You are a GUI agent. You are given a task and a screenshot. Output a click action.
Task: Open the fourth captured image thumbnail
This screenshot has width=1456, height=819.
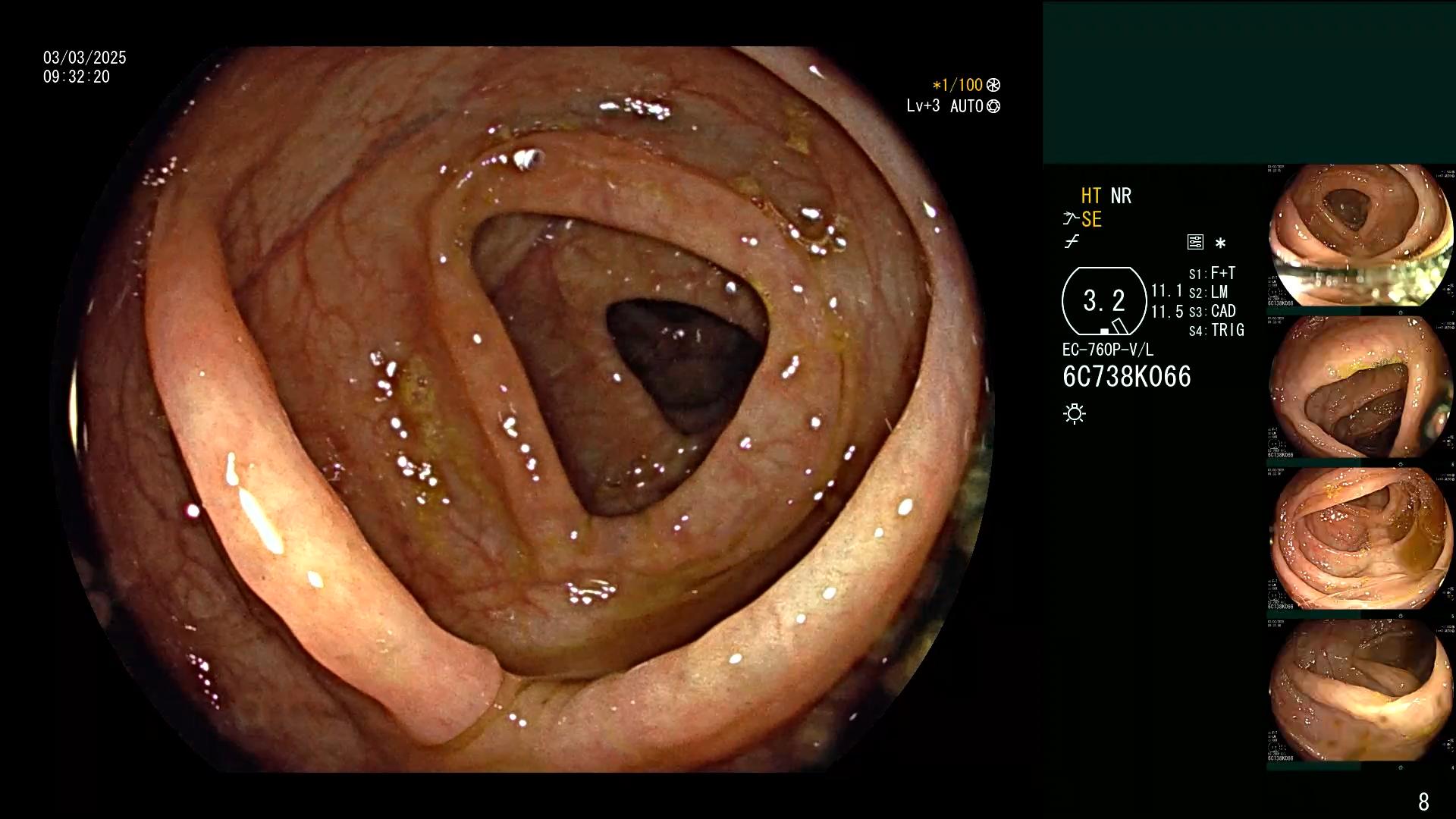pyautogui.click(x=1361, y=690)
